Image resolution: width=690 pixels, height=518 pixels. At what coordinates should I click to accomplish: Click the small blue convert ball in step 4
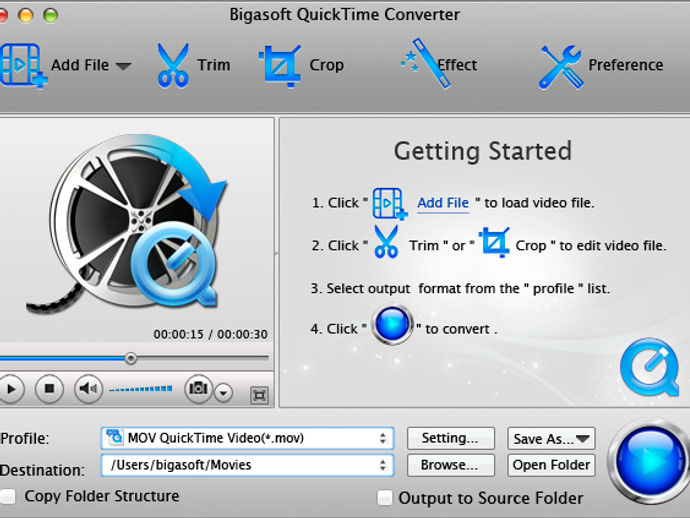[x=392, y=325]
